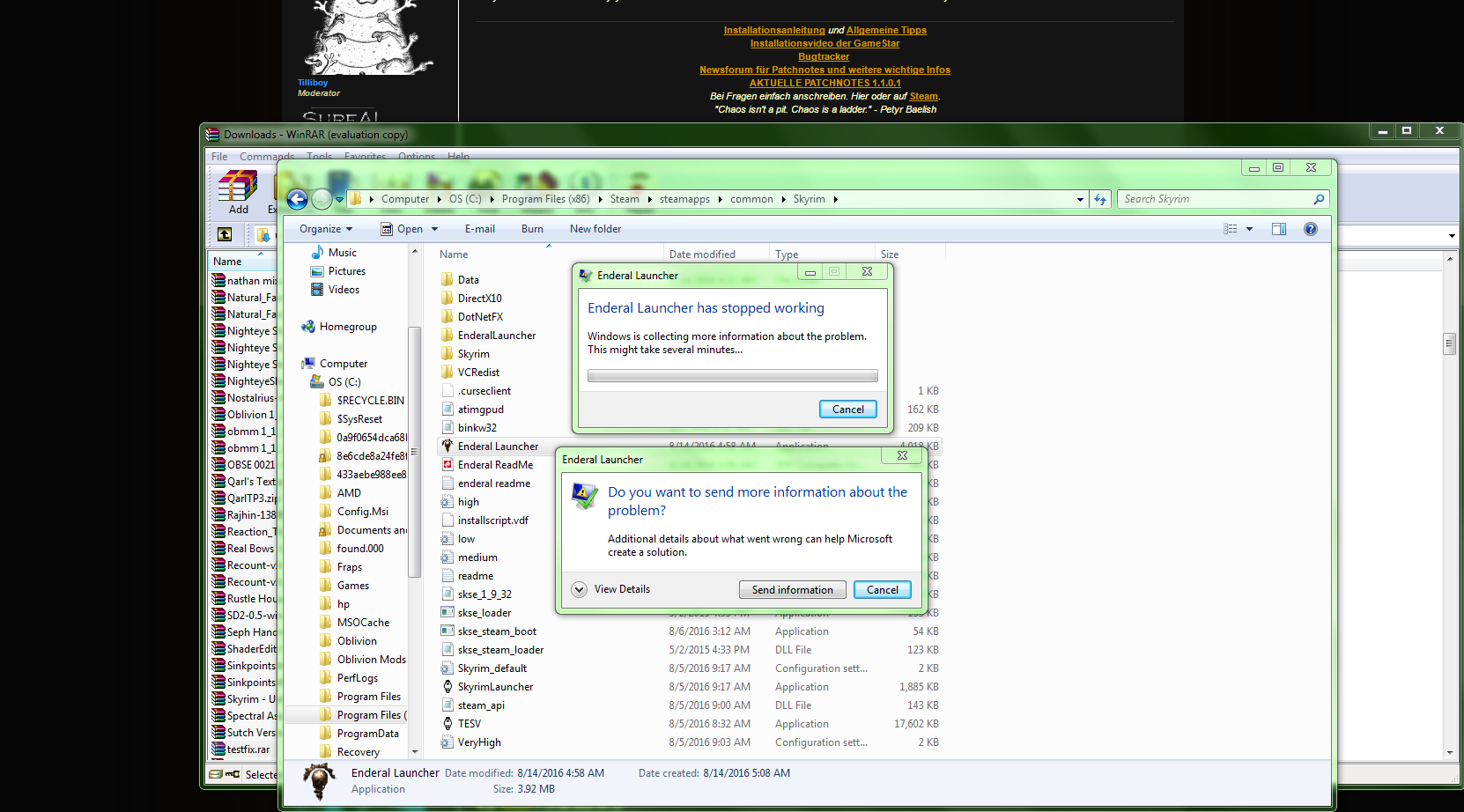Open the dropdown arrow beside the Open button

434,229
